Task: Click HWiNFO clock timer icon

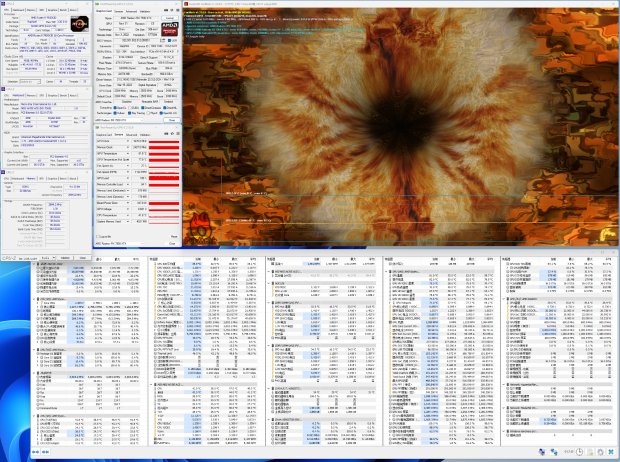Action: (x=579, y=452)
